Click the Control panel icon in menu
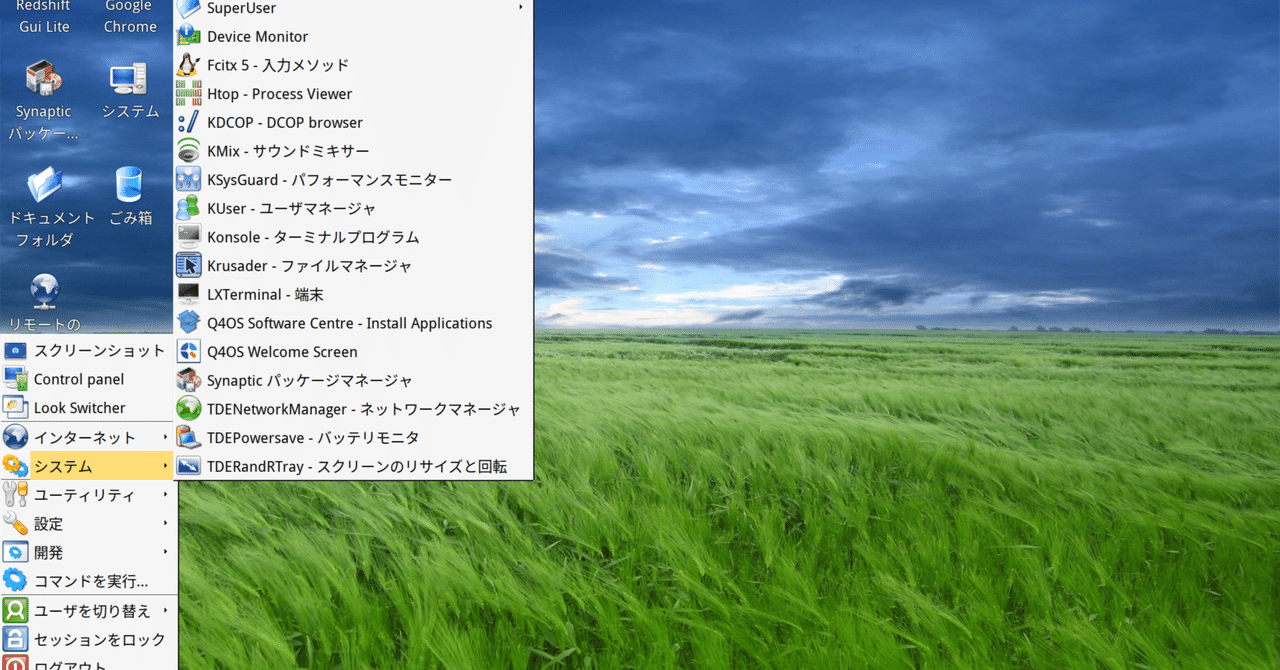The height and width of the screenshot is (670, 1280). [x=15, y=379]
